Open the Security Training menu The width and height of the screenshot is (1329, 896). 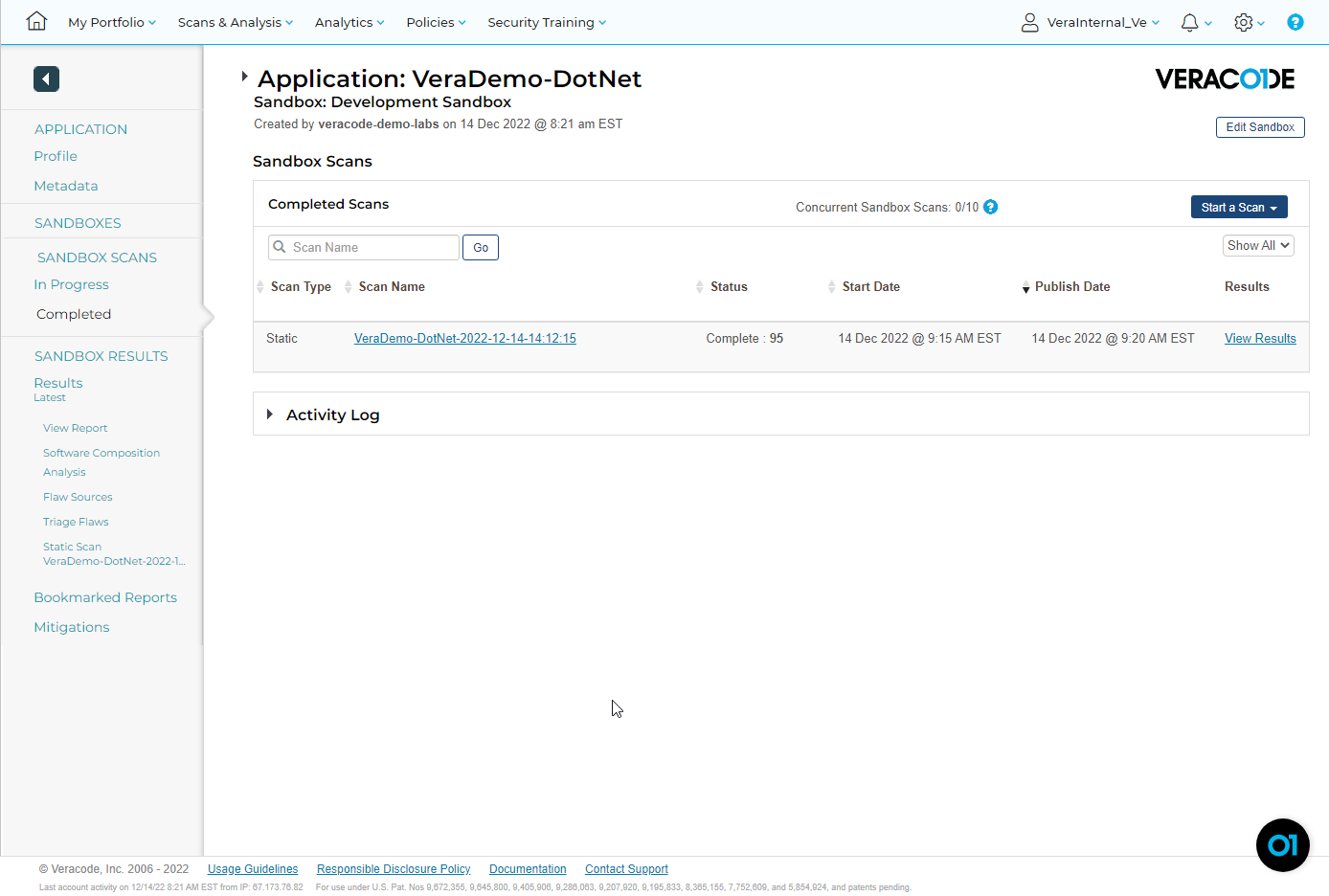[x=547, y=22]
